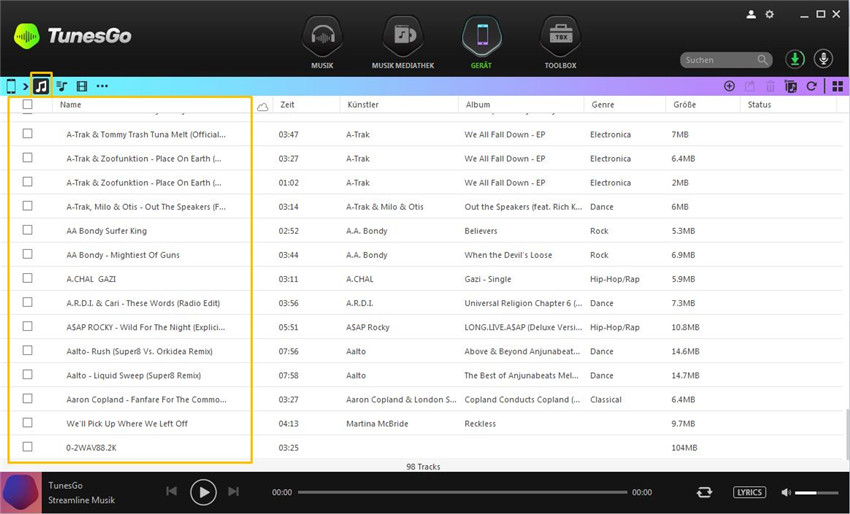This screenshot has width=850, height=514.
Task: Open the user account icon
Action: pyautogui.click(x=751, y=15)
